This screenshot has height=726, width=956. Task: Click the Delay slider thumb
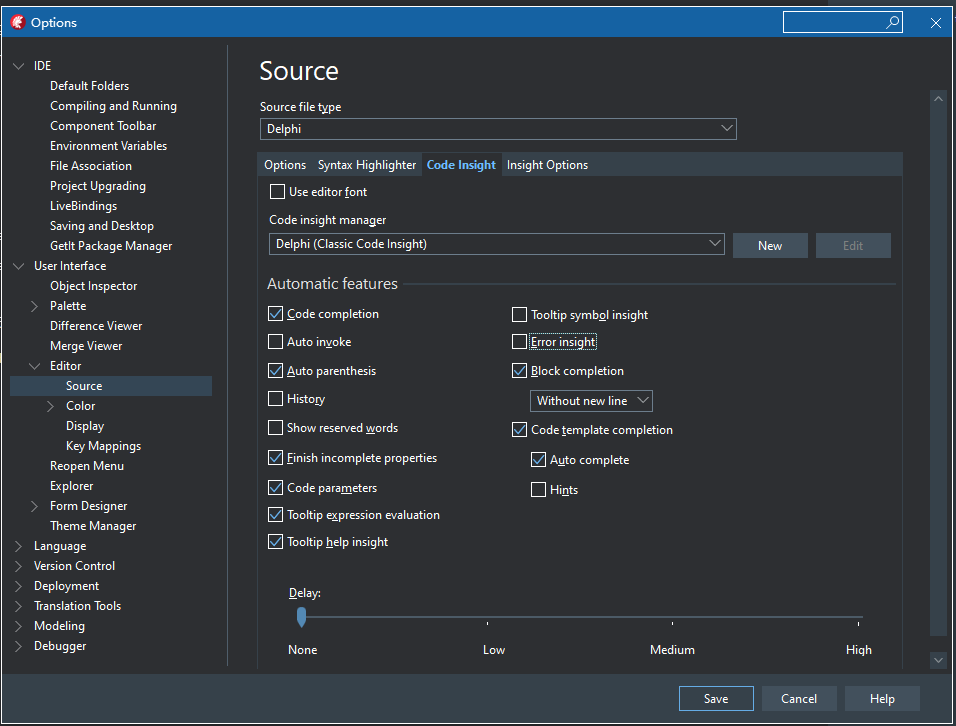[x=301, y=617]
